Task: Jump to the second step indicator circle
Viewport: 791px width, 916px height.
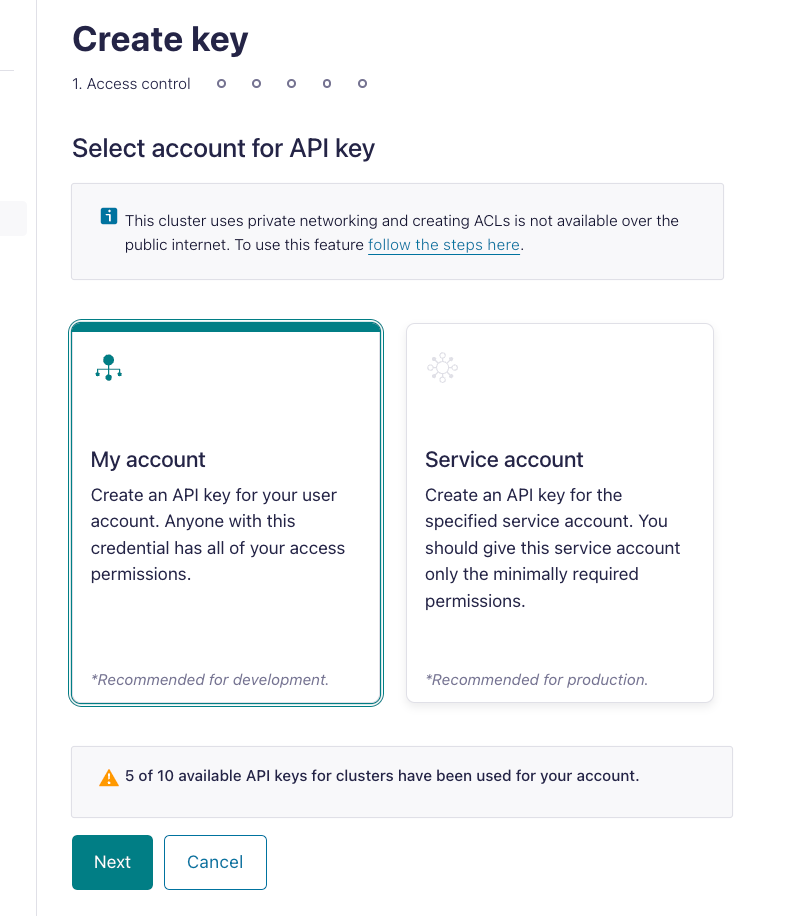Action: pyautogui.click(x=221, y=84)
